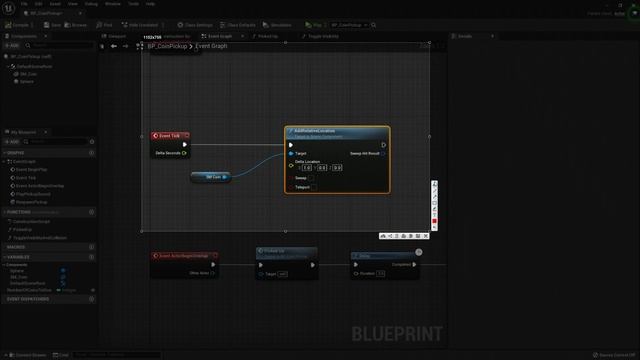This screenshot has width=640, height=360.
Task: Collapse the VARIABLES section
Action: click(4, 257)
